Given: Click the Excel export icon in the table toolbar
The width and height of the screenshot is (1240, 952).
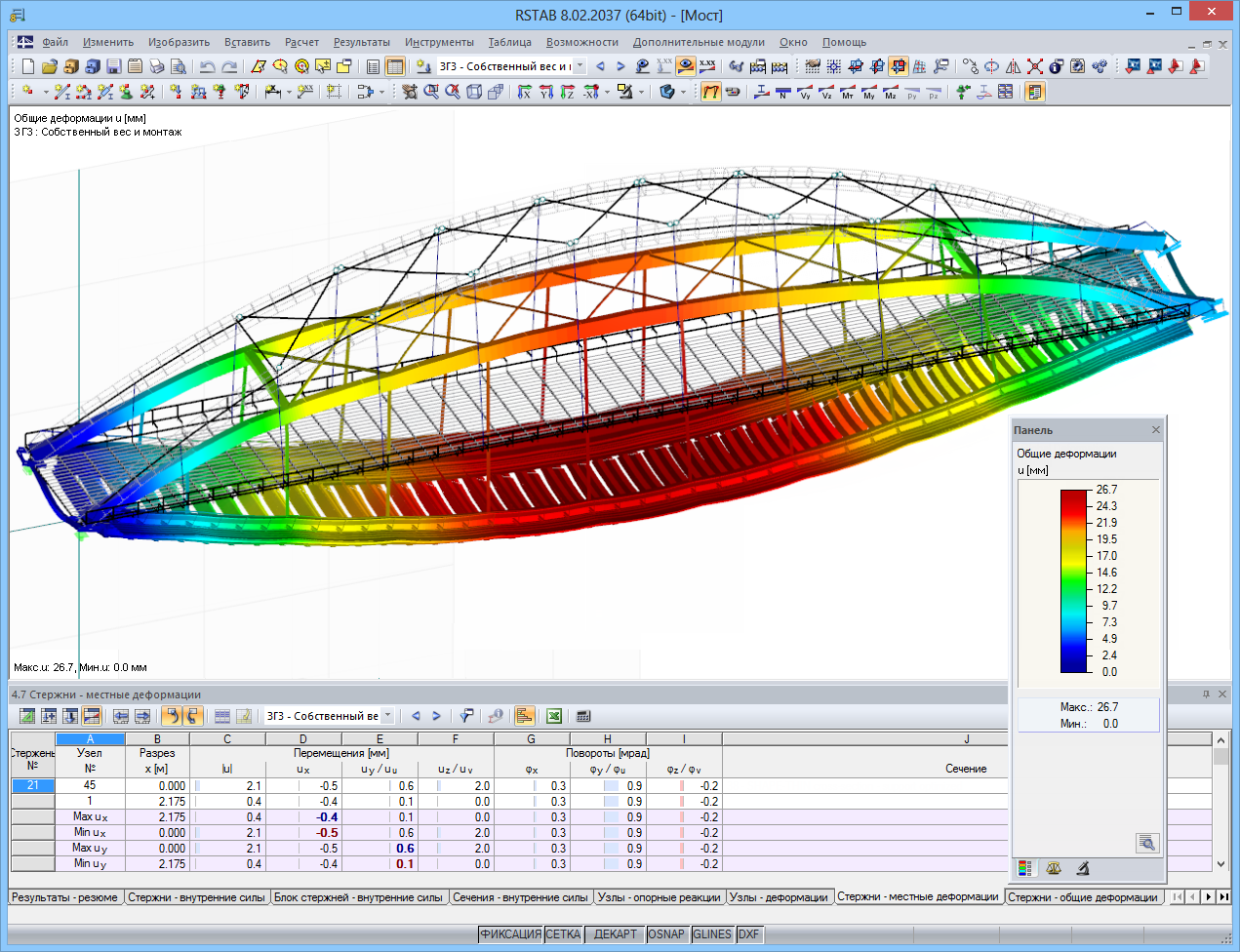Looking at the screenshot, I should (x=554, y=716).
